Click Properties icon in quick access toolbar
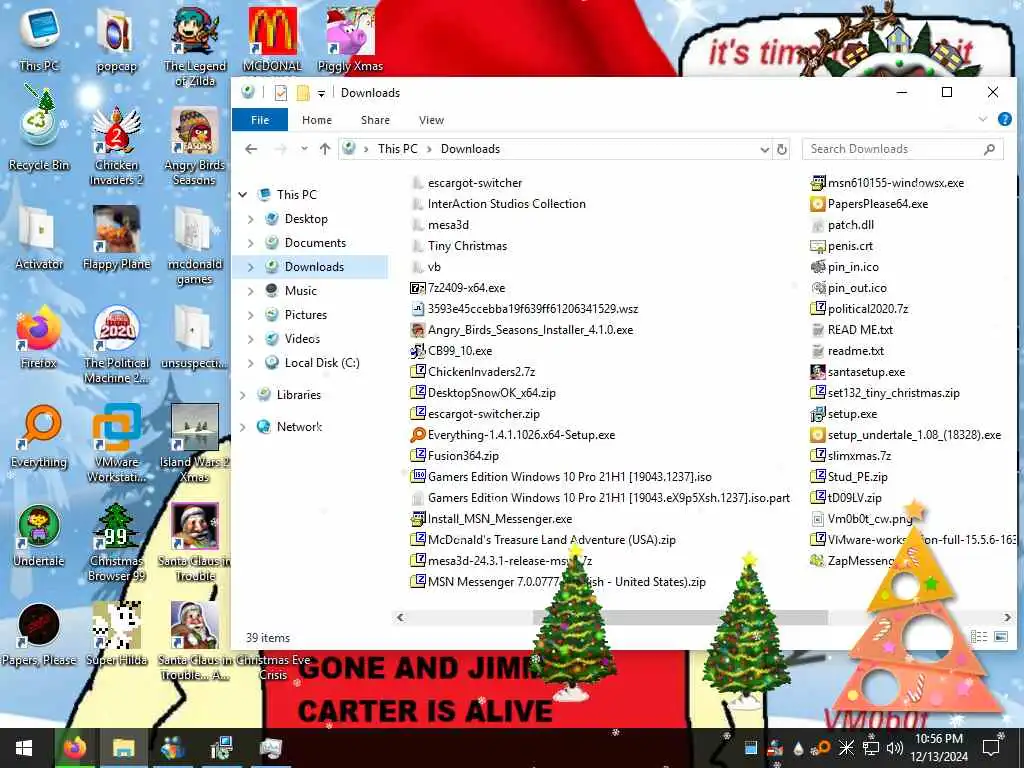The height and width of the screenshot is (768, 1024). 281,93
